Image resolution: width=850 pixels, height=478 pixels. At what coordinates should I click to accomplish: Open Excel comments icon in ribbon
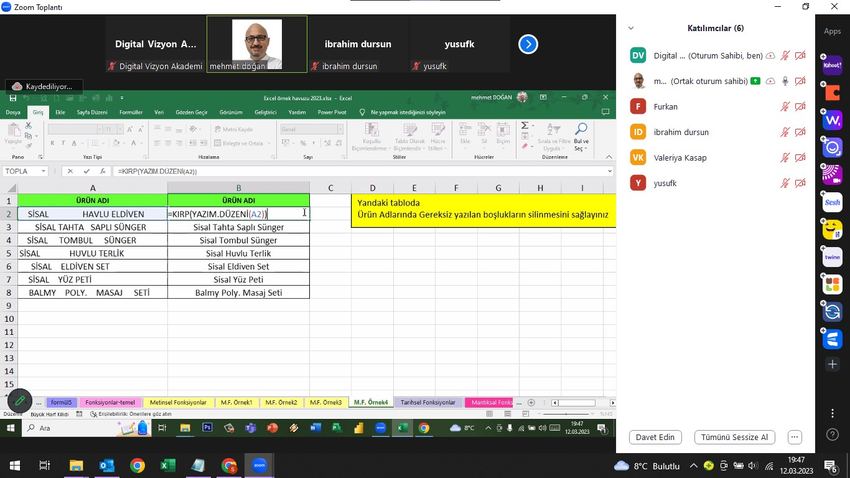click(x=606, y=112)
